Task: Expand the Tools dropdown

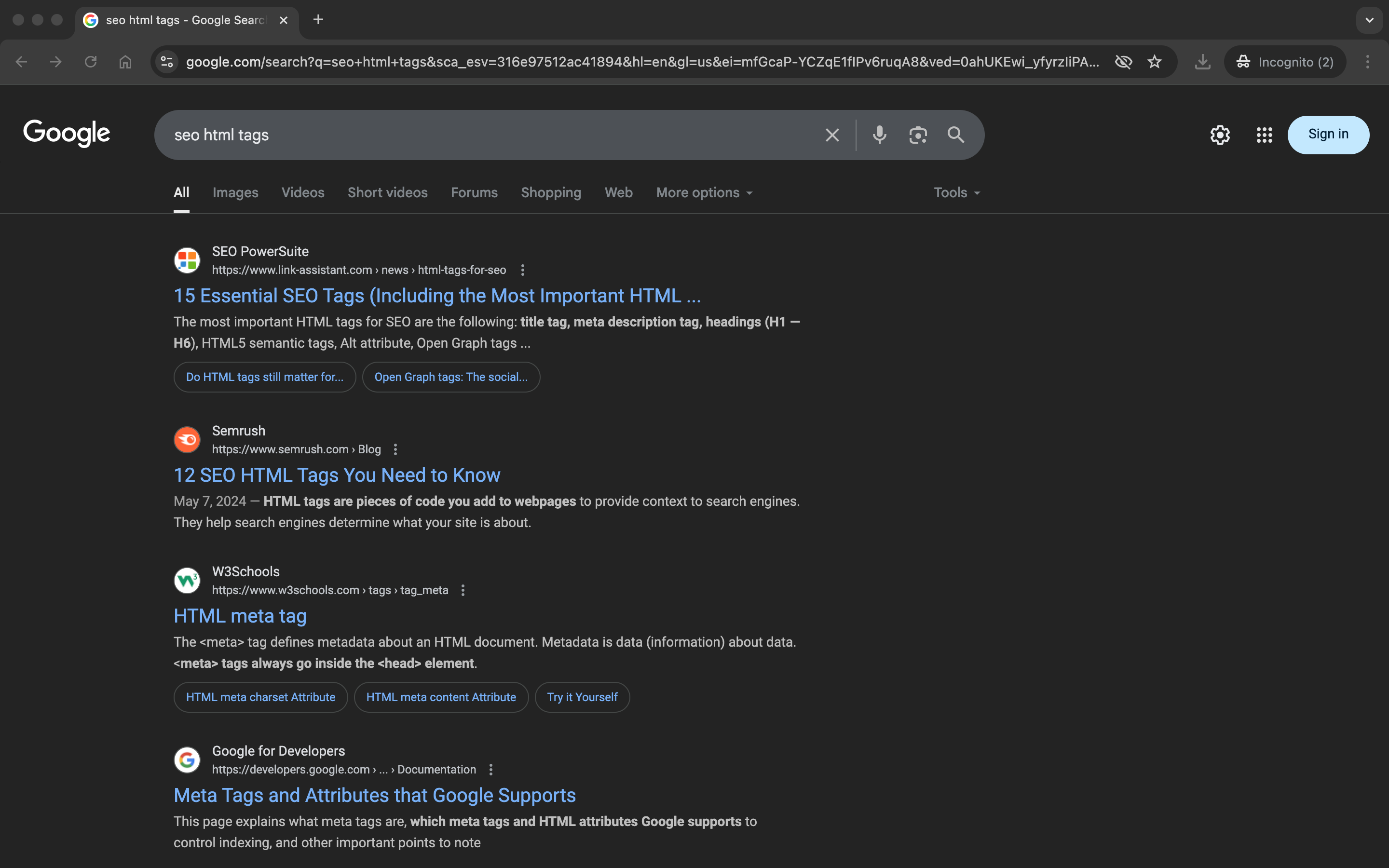Action: coord(957,193)
